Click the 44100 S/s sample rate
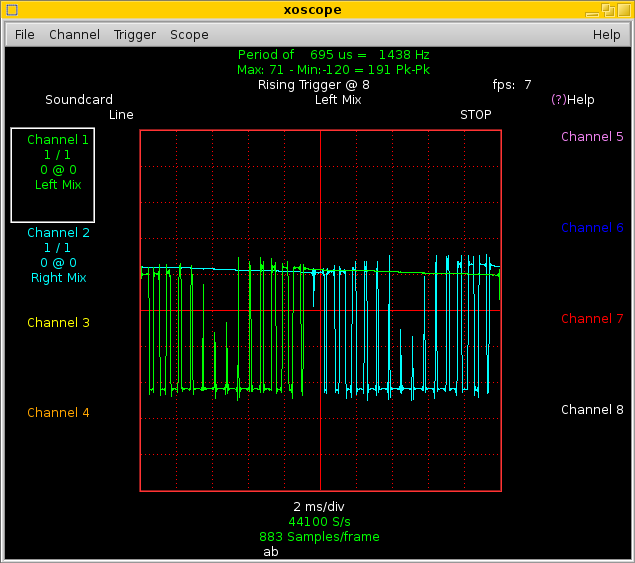The height and width of the screenshot is (563, 635). (x=319, y=522)
